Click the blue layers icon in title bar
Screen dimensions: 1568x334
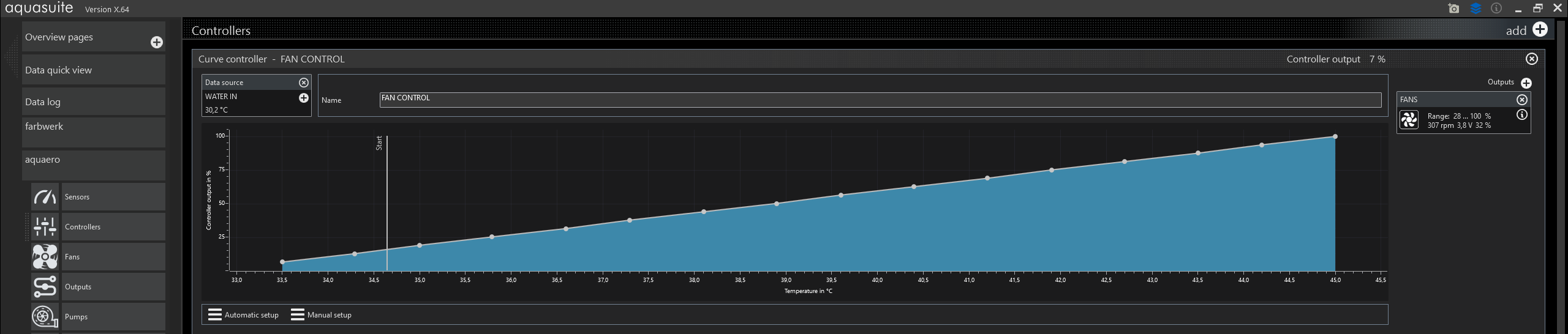point(1476,9)
